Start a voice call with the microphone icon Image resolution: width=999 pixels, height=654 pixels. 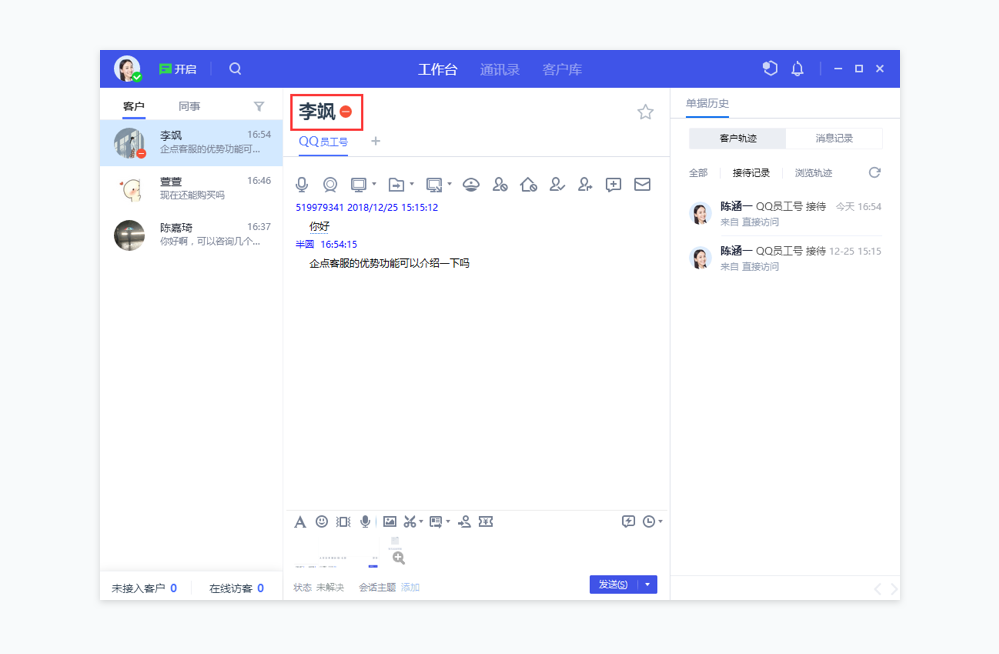click(302, 185)
